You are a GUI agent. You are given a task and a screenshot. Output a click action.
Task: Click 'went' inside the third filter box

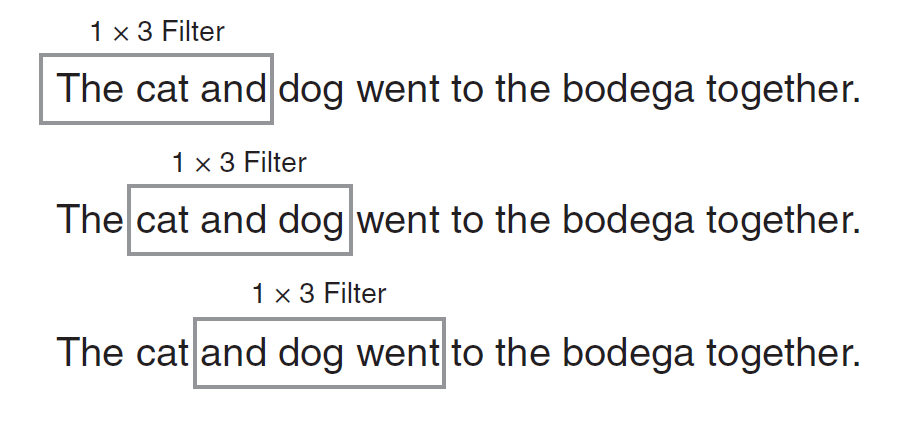click(398, 354)
